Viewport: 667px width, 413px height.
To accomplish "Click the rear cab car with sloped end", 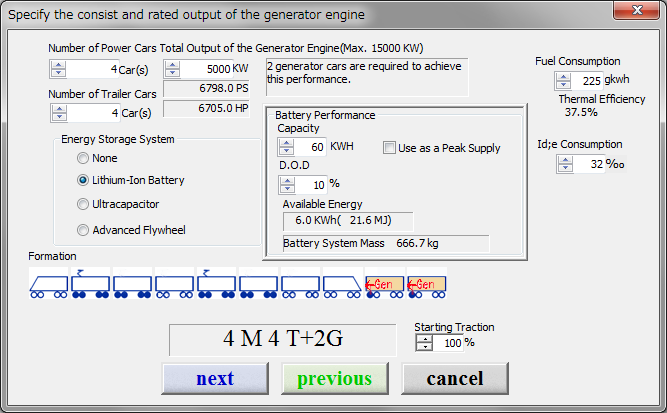I will click(342, 283).
